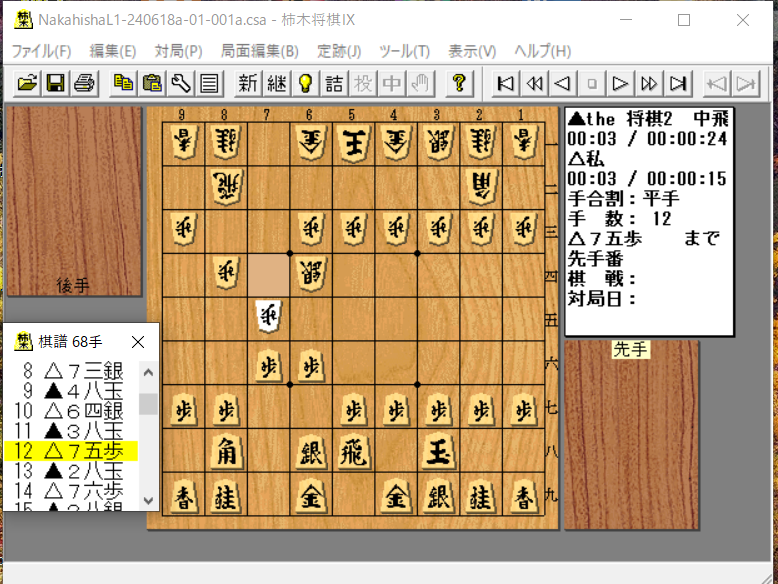This screenshot has height=584, width=778.
Task: Click the white pawn on the 7五 square
Action: tap(267, 317)
